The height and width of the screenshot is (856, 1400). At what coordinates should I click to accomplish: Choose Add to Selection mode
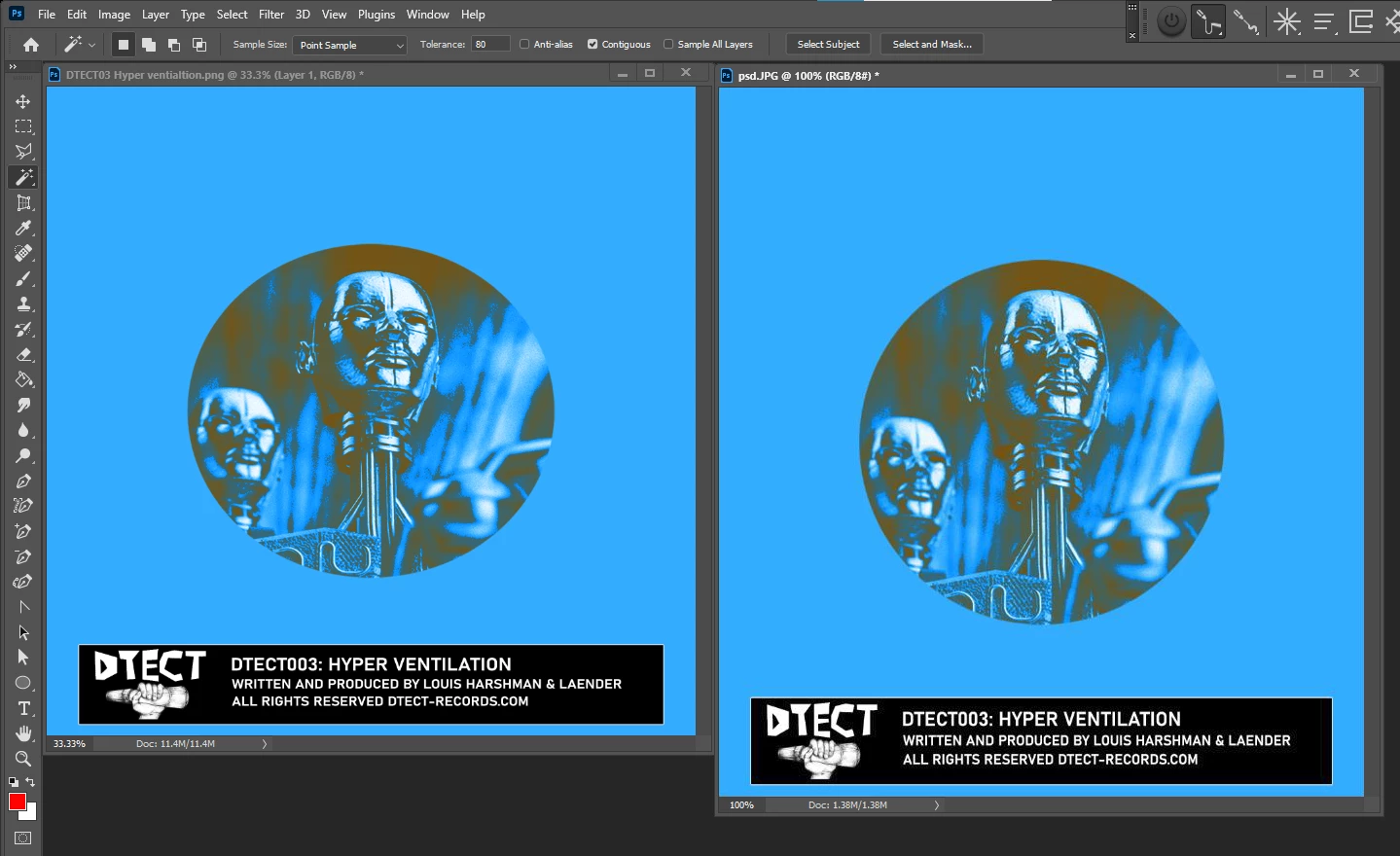click(x=149, y=45)
